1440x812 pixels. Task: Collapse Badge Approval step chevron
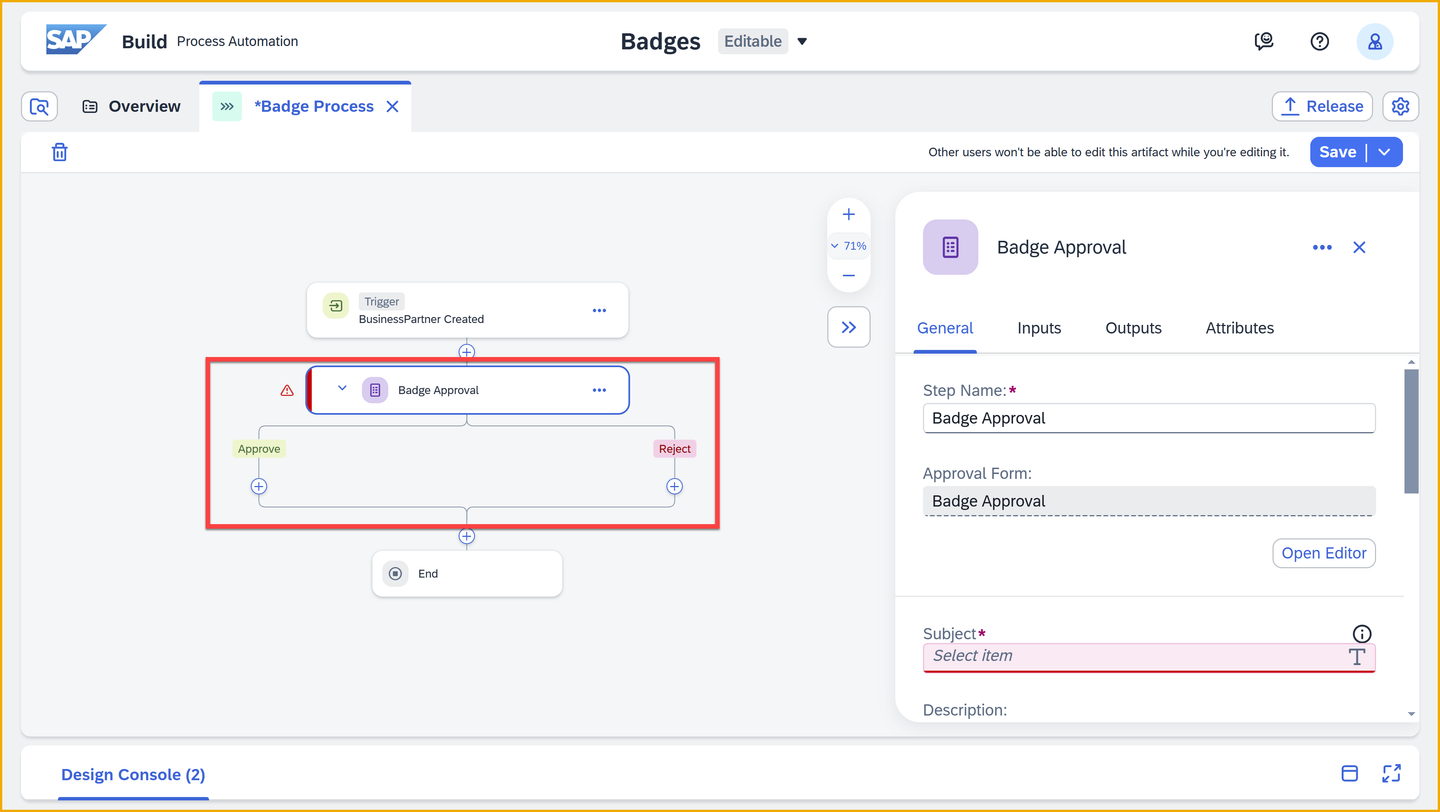coord(342,389)
